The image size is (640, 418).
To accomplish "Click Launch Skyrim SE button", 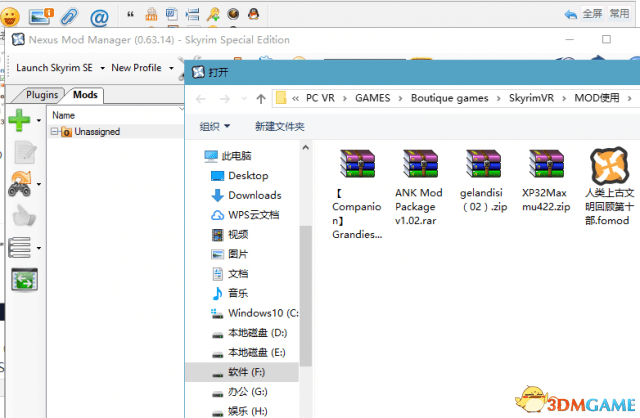I will (x=54, y=68).
